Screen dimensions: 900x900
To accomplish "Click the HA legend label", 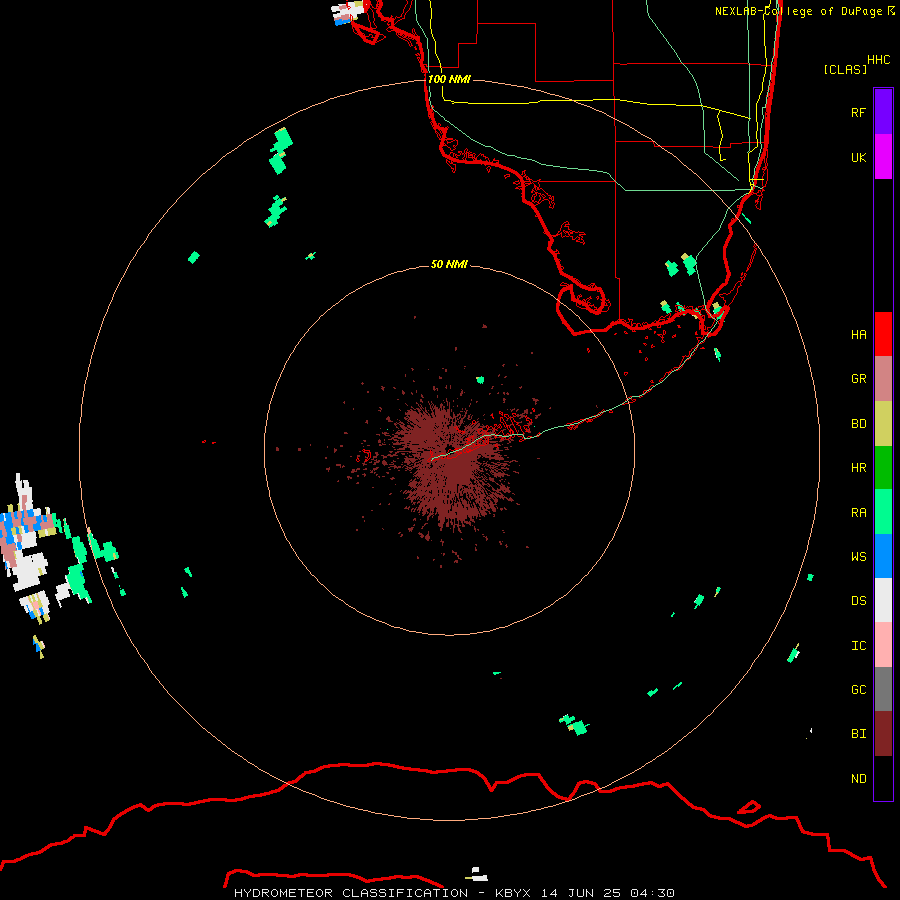I will pyautogui.click(x=858, y=334).
